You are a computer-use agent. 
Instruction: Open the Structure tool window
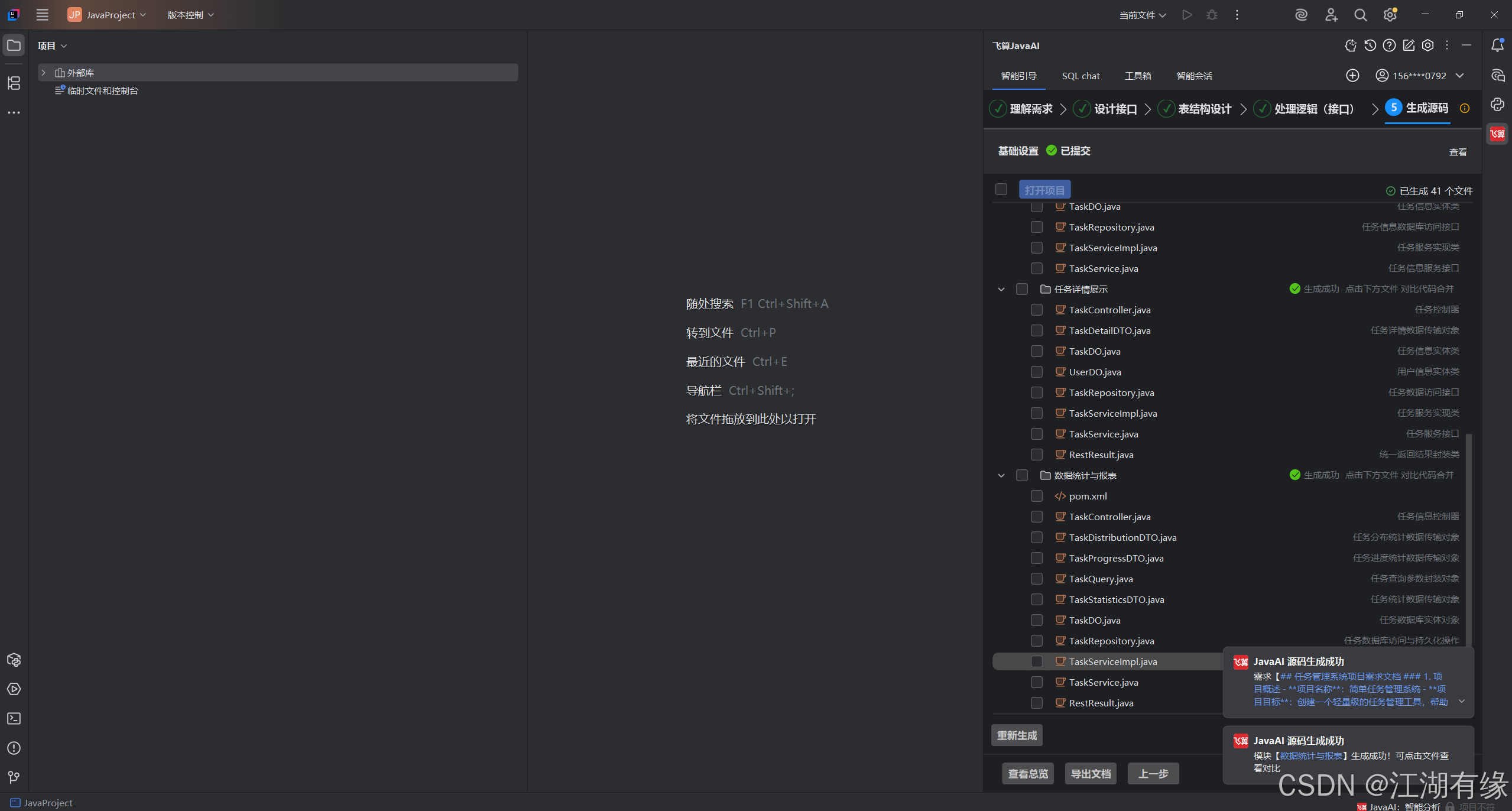(x=14, y=83)
